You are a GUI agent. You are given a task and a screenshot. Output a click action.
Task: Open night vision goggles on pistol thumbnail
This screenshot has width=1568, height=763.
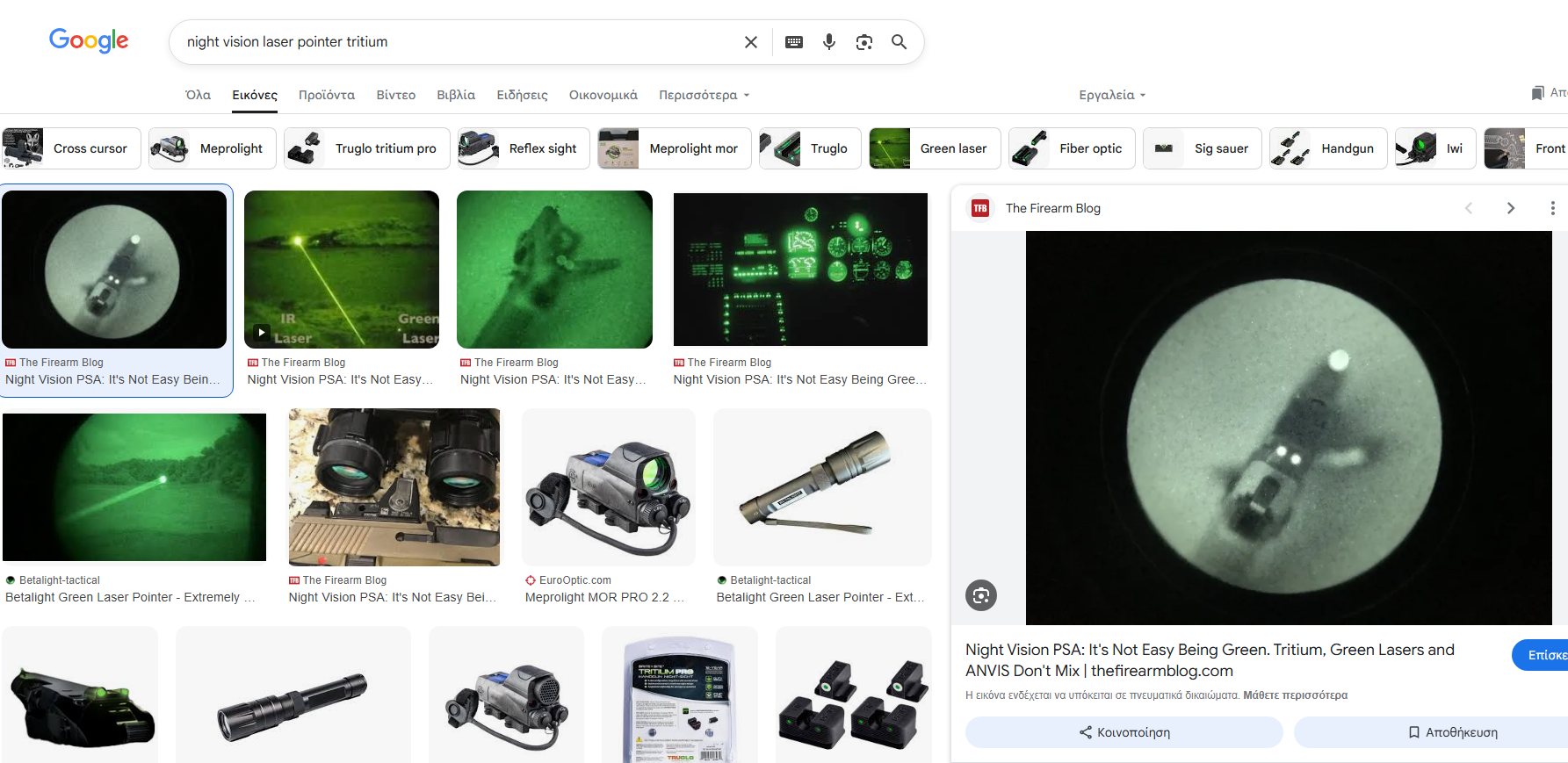pos(394,487)
